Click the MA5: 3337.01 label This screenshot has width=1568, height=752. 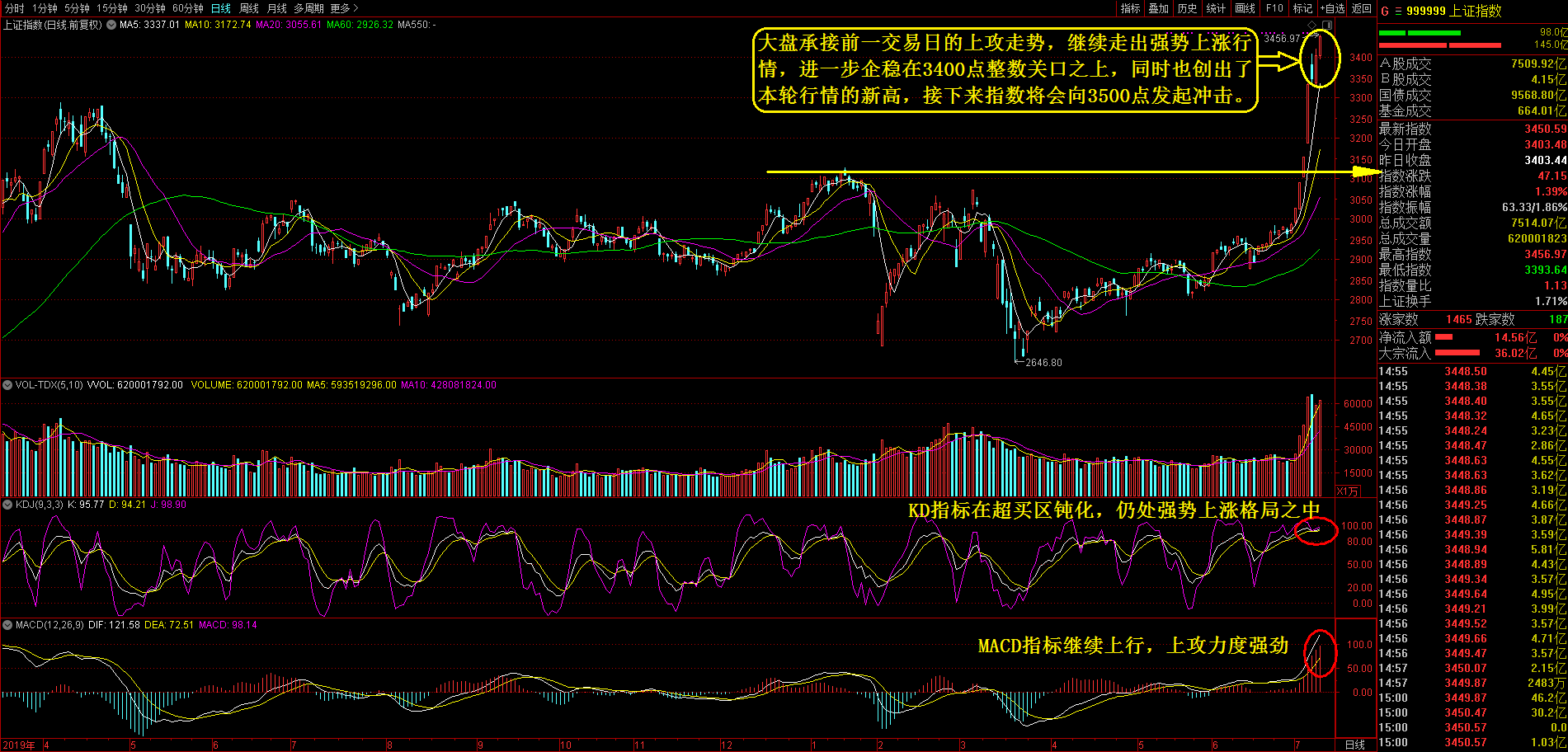(149, 25)
